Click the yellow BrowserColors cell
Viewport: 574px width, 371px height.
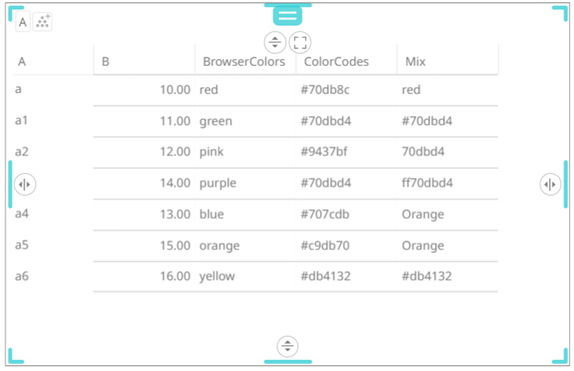click(x=217, y=276)
